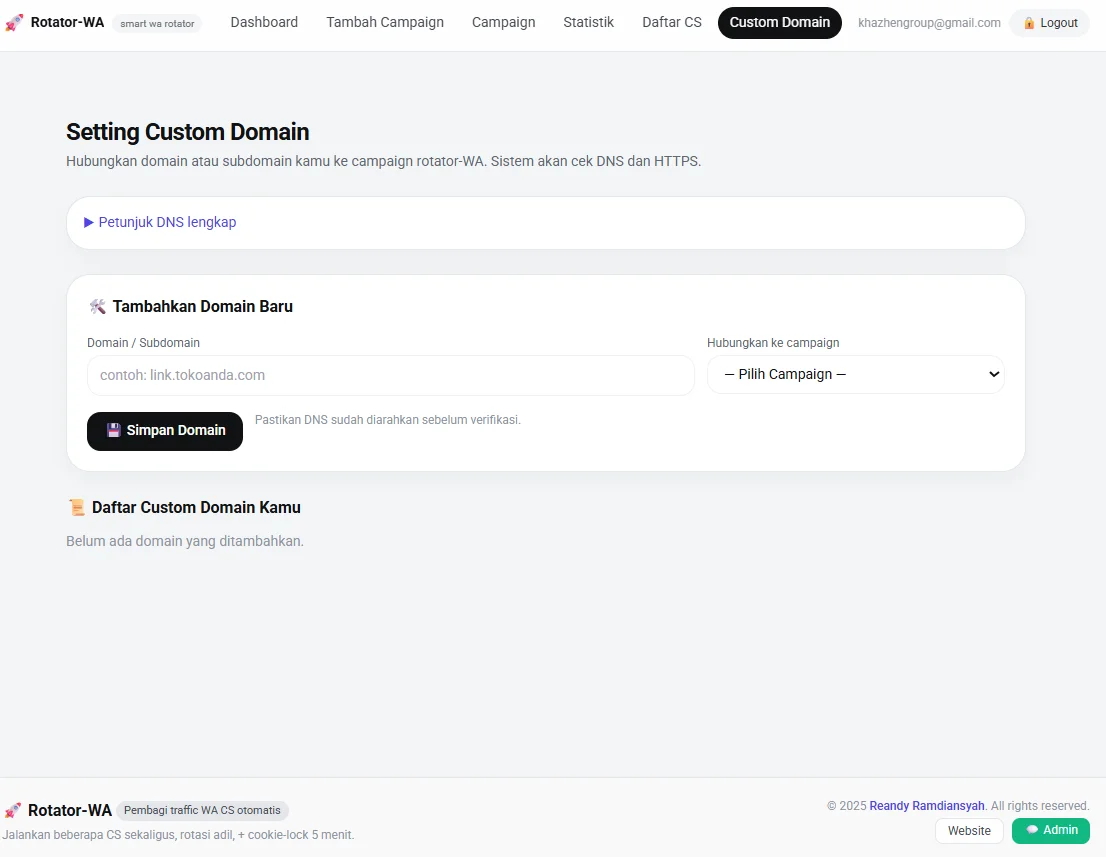
Task: Click the Rotator-WA rocket logo in the header
Action: 14,22
